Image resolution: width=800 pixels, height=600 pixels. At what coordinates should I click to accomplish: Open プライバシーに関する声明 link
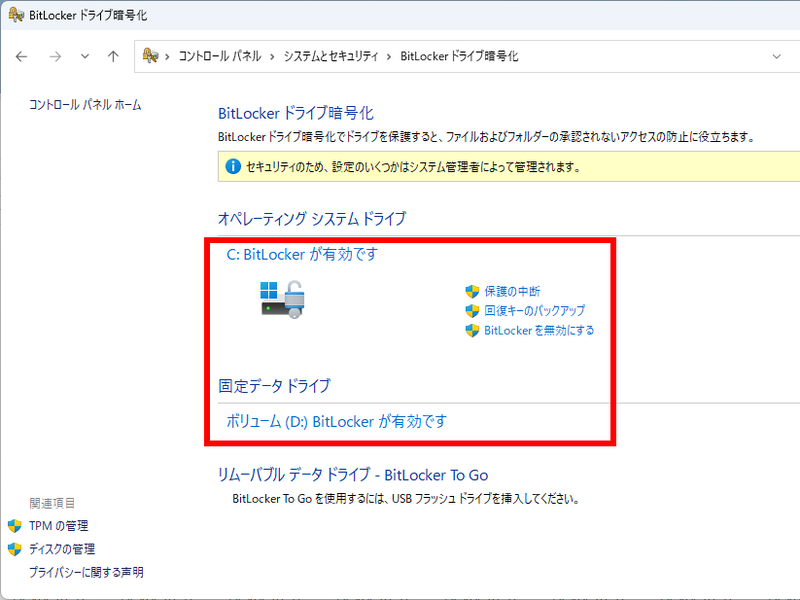click(x=86, y=572)
